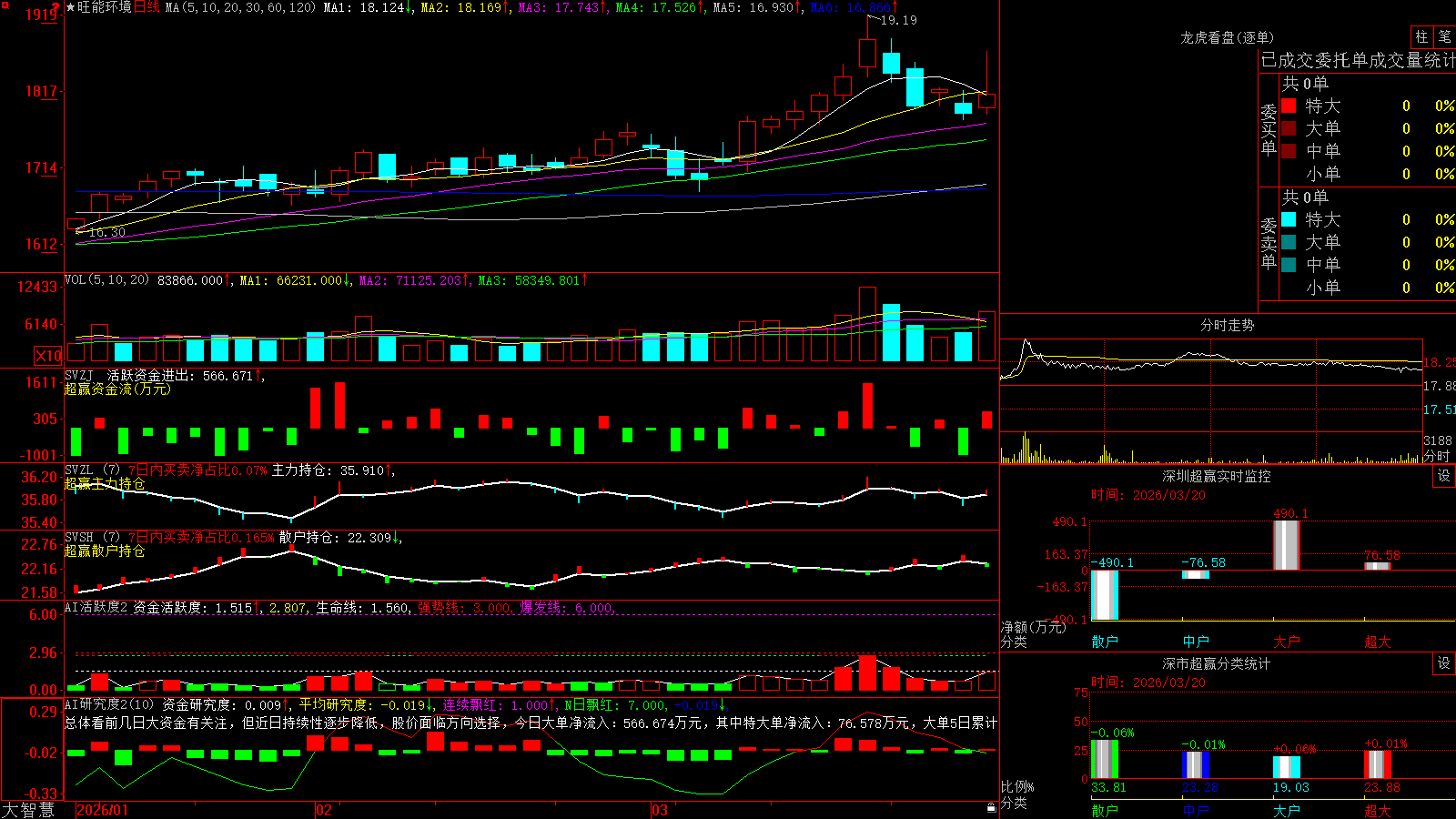Select the 分时走势 panel title
Image resolution: width=1456 pixels, height=819 pixels.
1227,325
